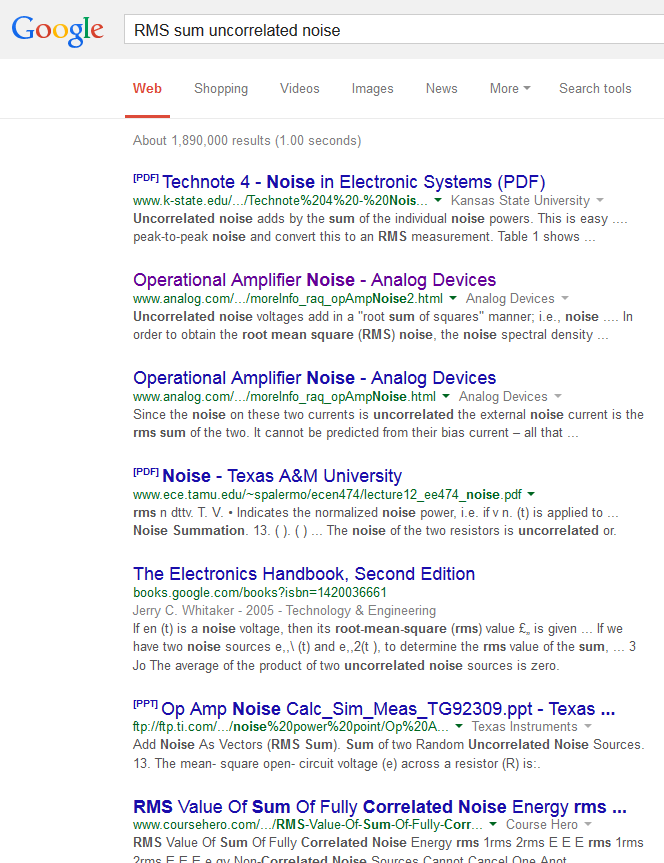Click the www.ece.tamu.edu URL text
The width and height of the screenshot is (664, 863).
(328, 494)
